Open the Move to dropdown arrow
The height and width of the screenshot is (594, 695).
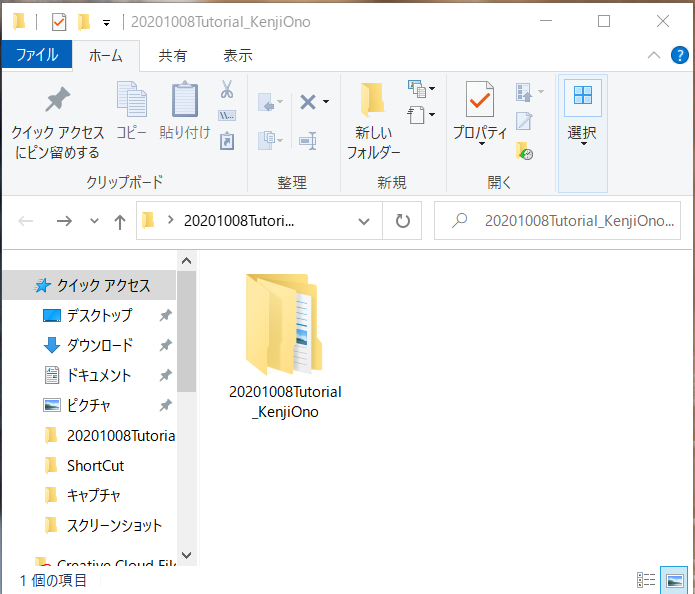[x=280, y=102]
